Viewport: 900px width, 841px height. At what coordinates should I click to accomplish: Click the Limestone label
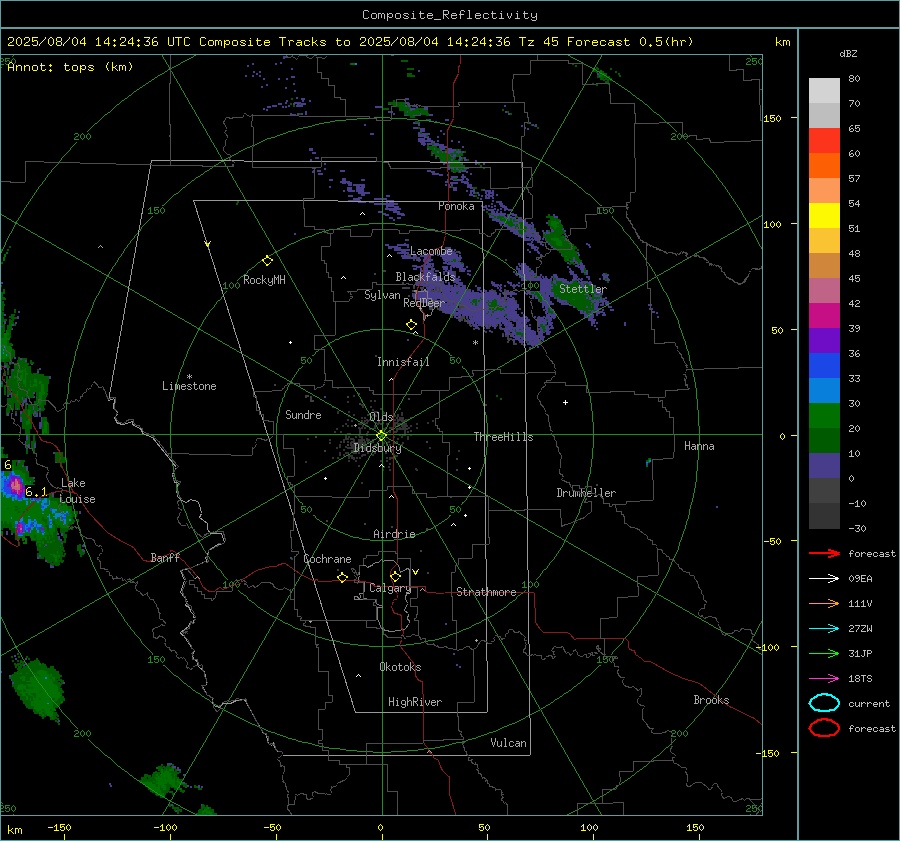[189, 386]
